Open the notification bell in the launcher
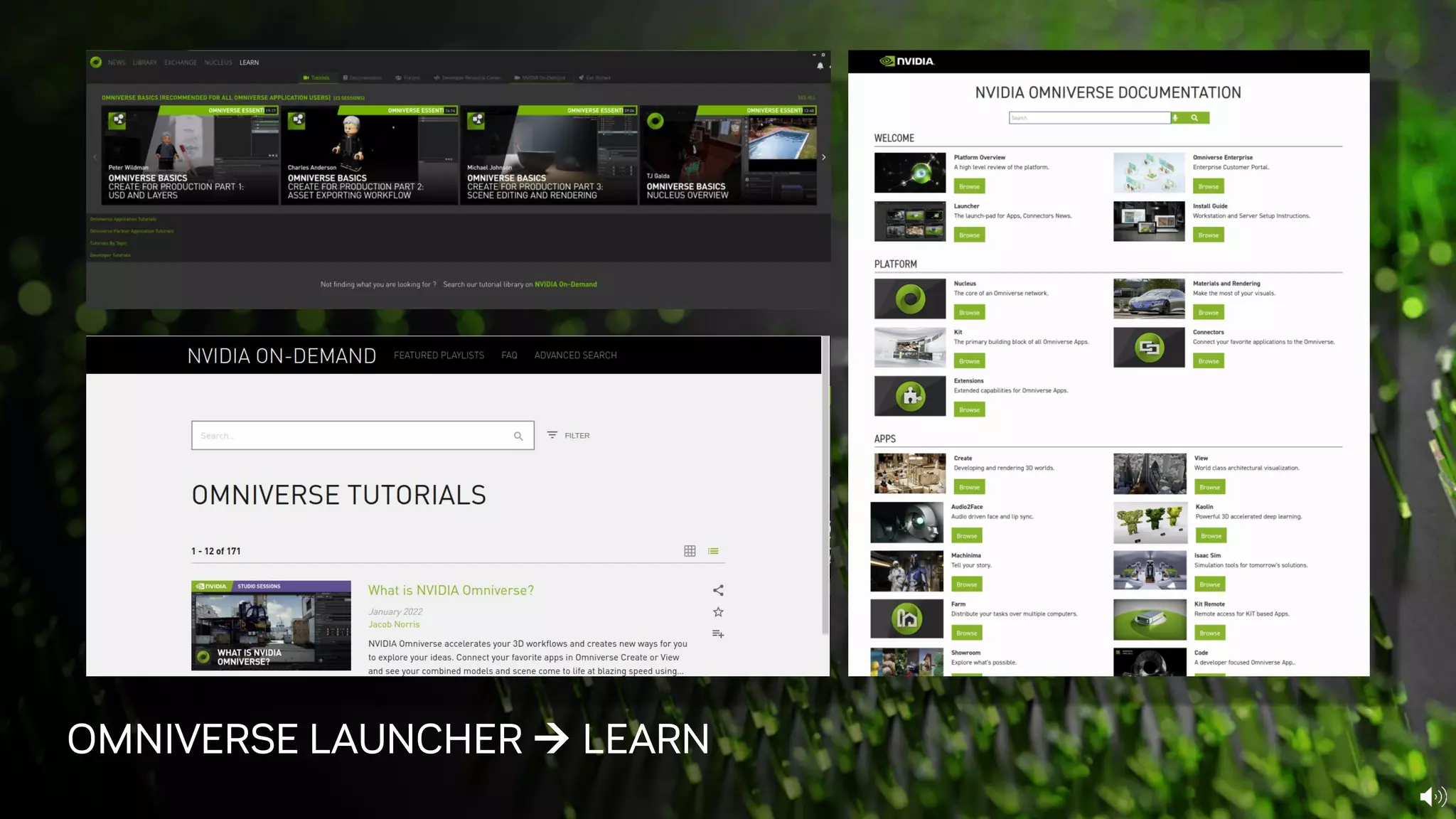The image size is (1456, 819). 820,65
